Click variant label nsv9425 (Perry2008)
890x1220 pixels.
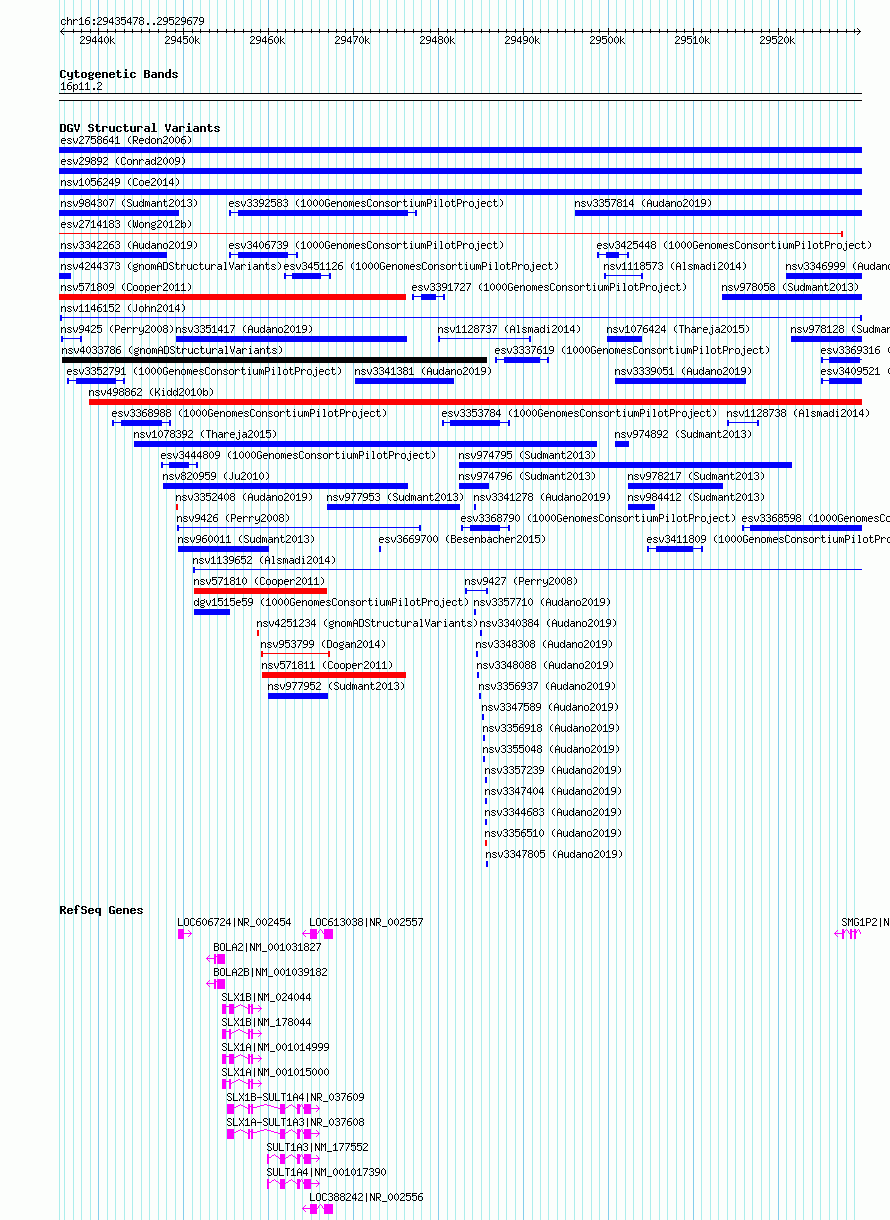pyautogui.click(x=116, y=329)
